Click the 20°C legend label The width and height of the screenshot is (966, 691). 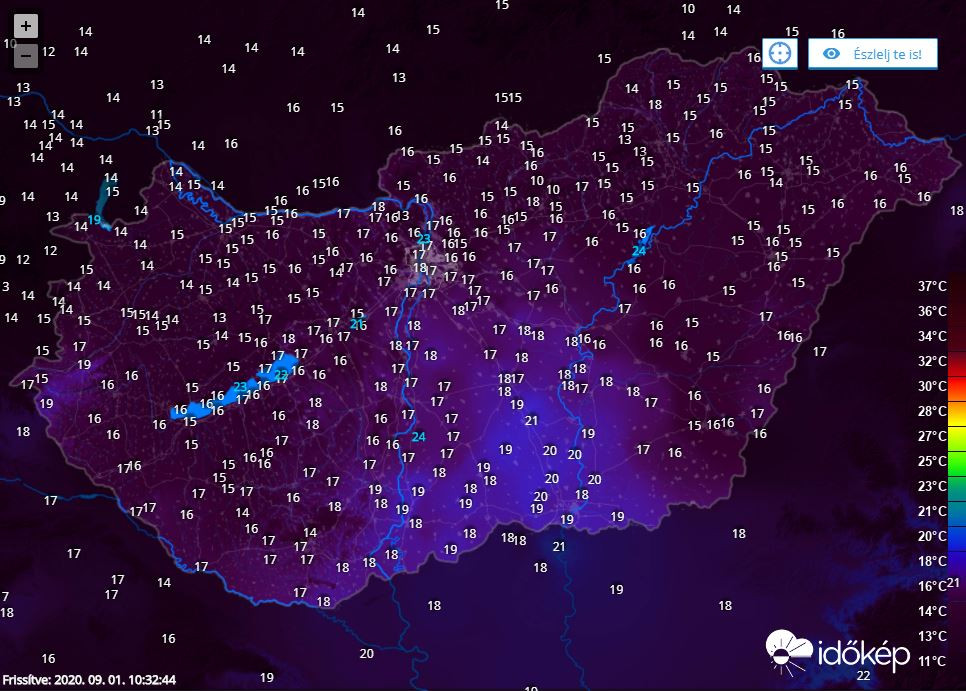(932, 536)
